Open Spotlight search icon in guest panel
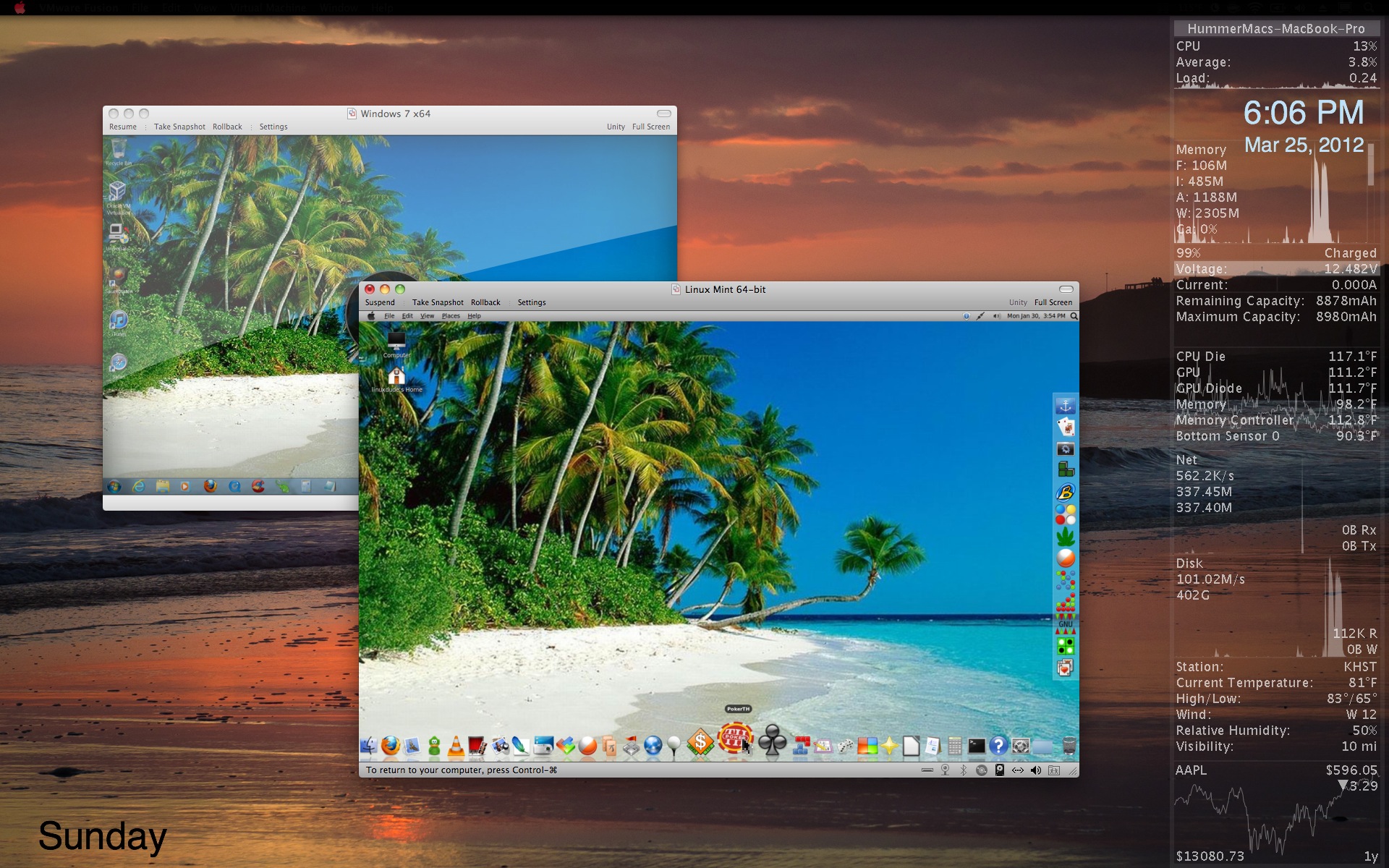Image resolution: width=1389 pixels, height=868 pixels. [x=1074, y=316]
